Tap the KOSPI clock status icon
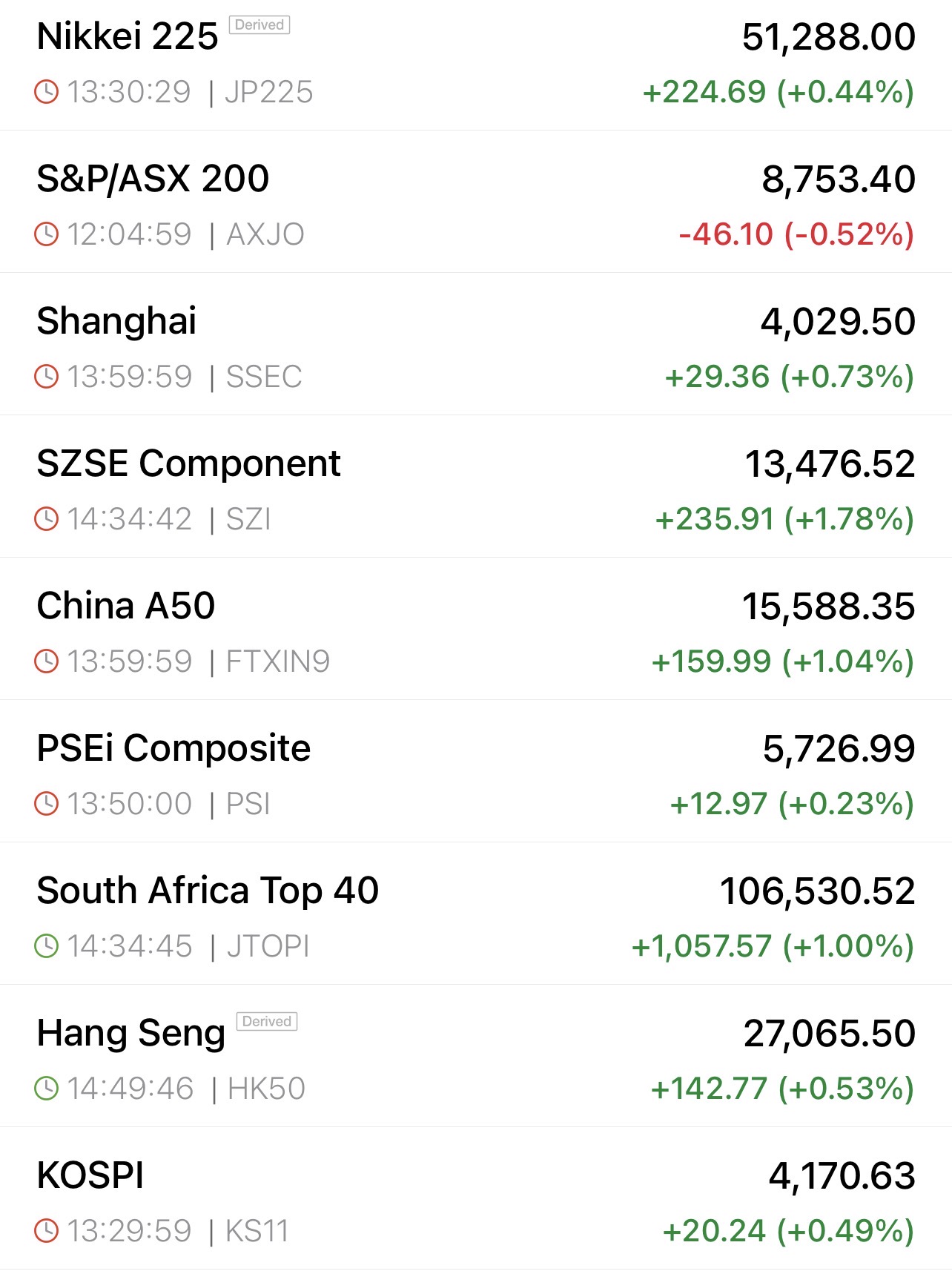 click(x=47, y=1231)
